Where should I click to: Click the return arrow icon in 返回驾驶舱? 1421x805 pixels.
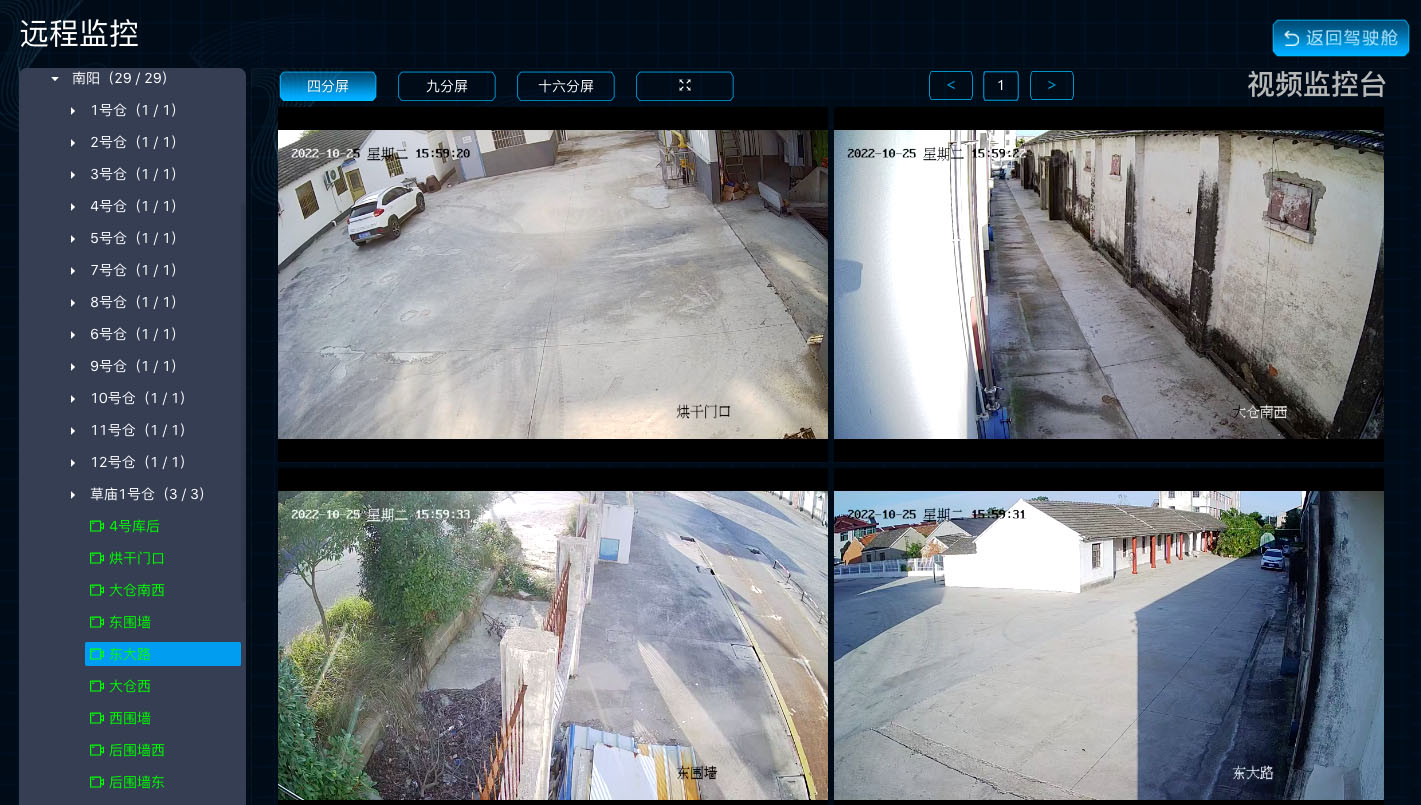tap(1291, 38)
